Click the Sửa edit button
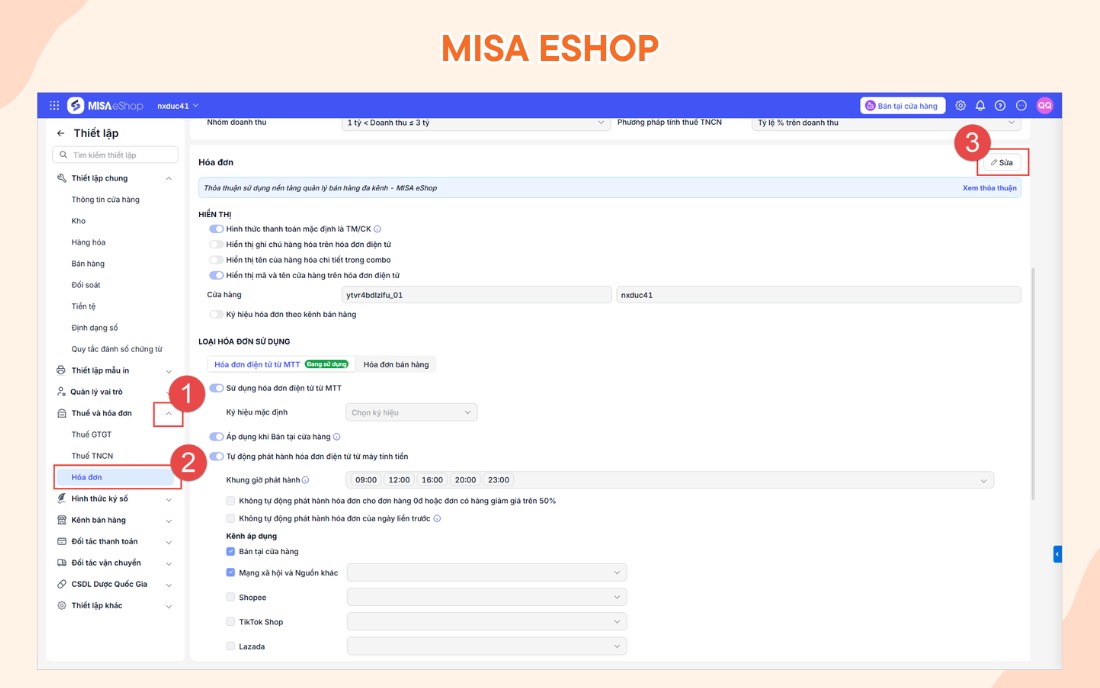The width and height of the screenshot is (1100, 688). tap(1002, 162)
